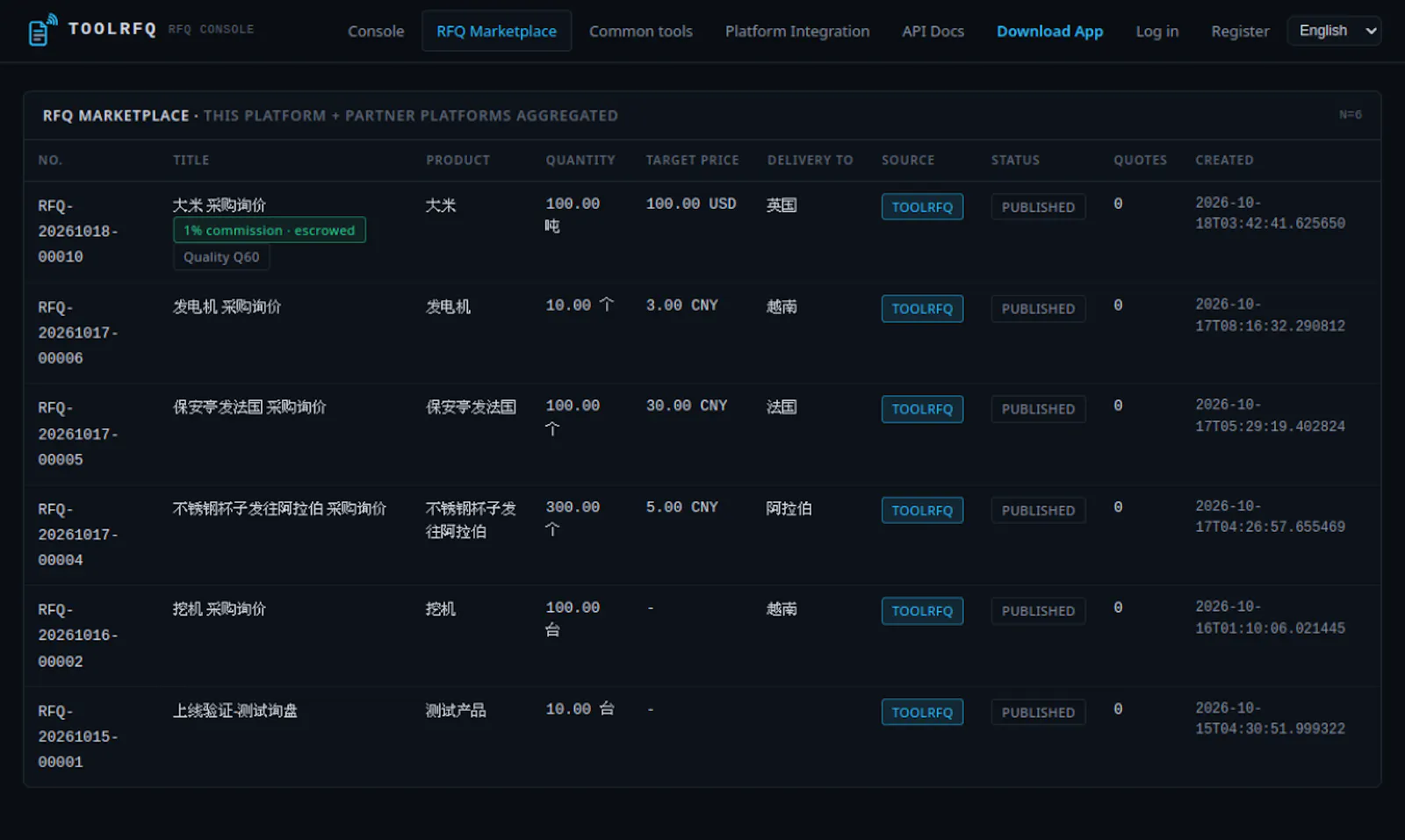Screen dimensions: 1405x840
Task: Click the 5.00 CNY target price
Action: click(682, 507)
